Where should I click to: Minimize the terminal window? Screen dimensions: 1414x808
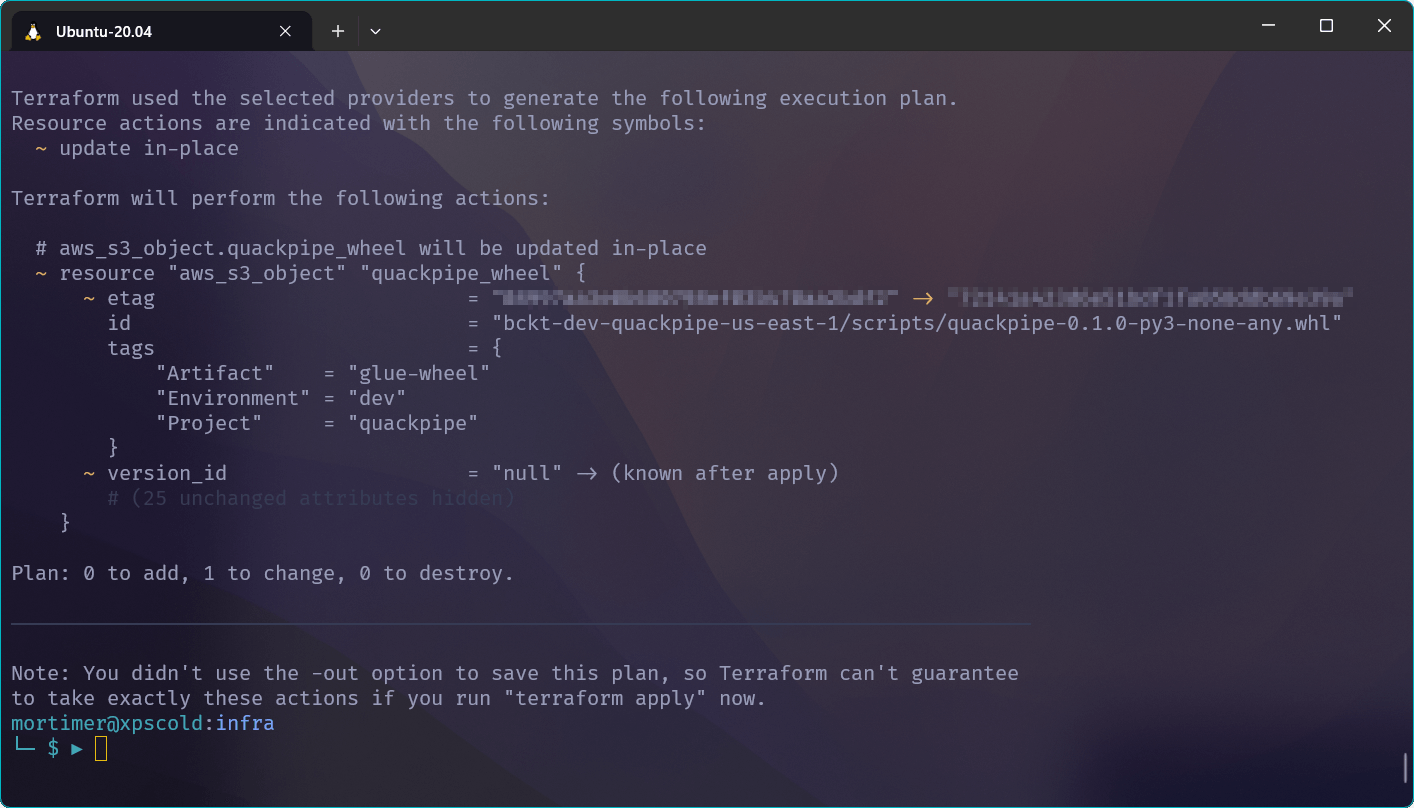click(x=1268, y=26)
